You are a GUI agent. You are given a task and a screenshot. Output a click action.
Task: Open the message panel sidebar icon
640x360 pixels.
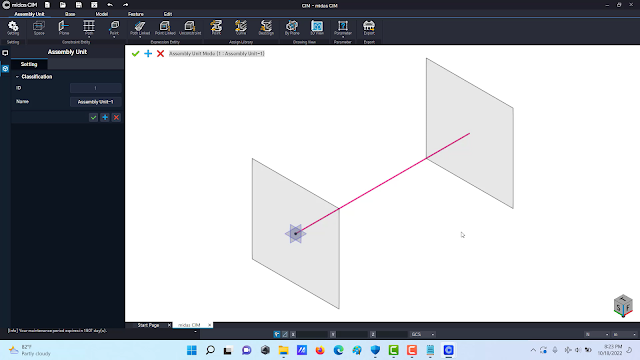click(5, 53)
